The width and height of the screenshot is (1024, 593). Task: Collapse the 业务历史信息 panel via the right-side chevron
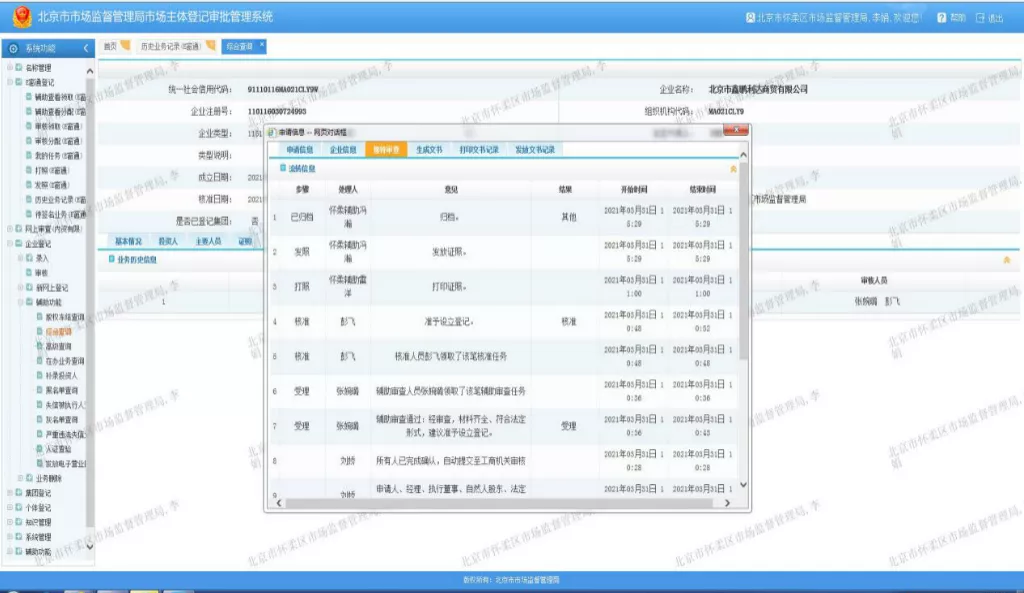pos(1006,260)
